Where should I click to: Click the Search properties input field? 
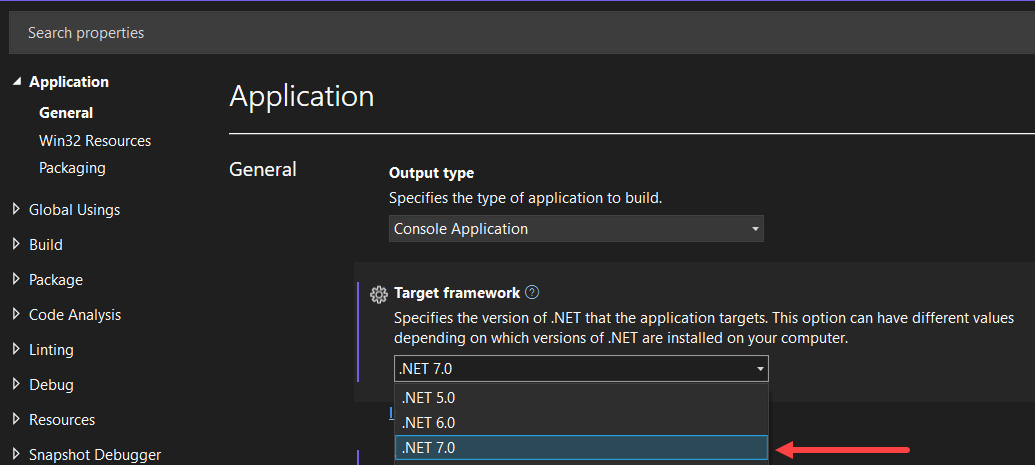(521, 32)
